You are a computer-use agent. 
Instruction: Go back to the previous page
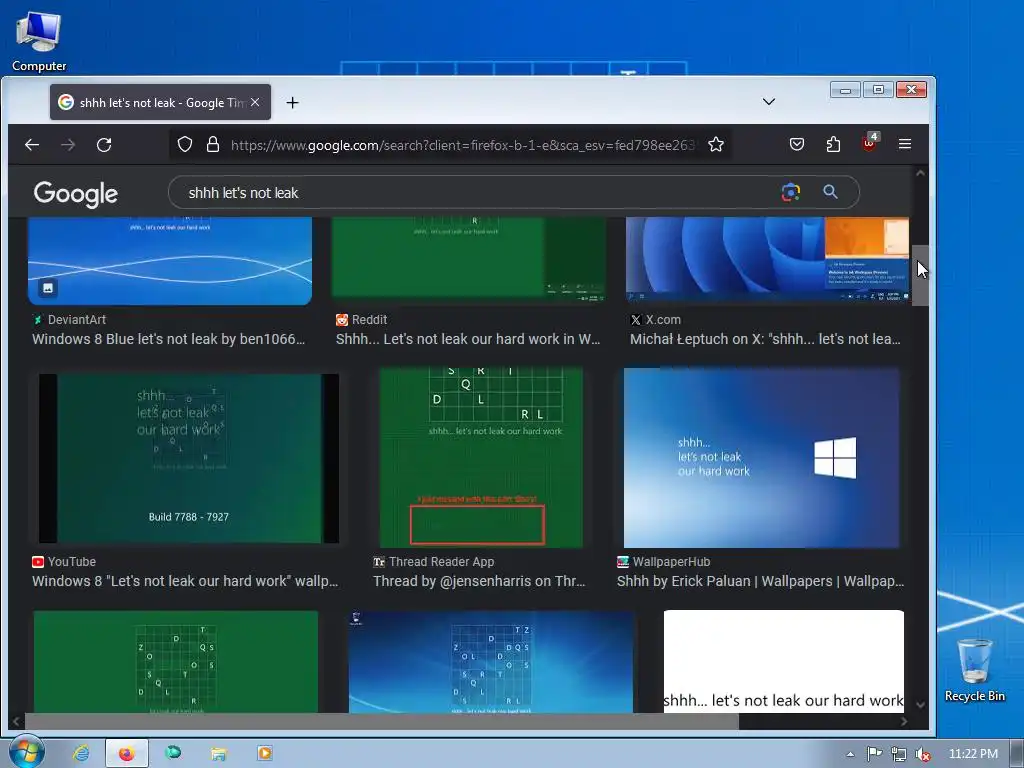tap(32, 144)
